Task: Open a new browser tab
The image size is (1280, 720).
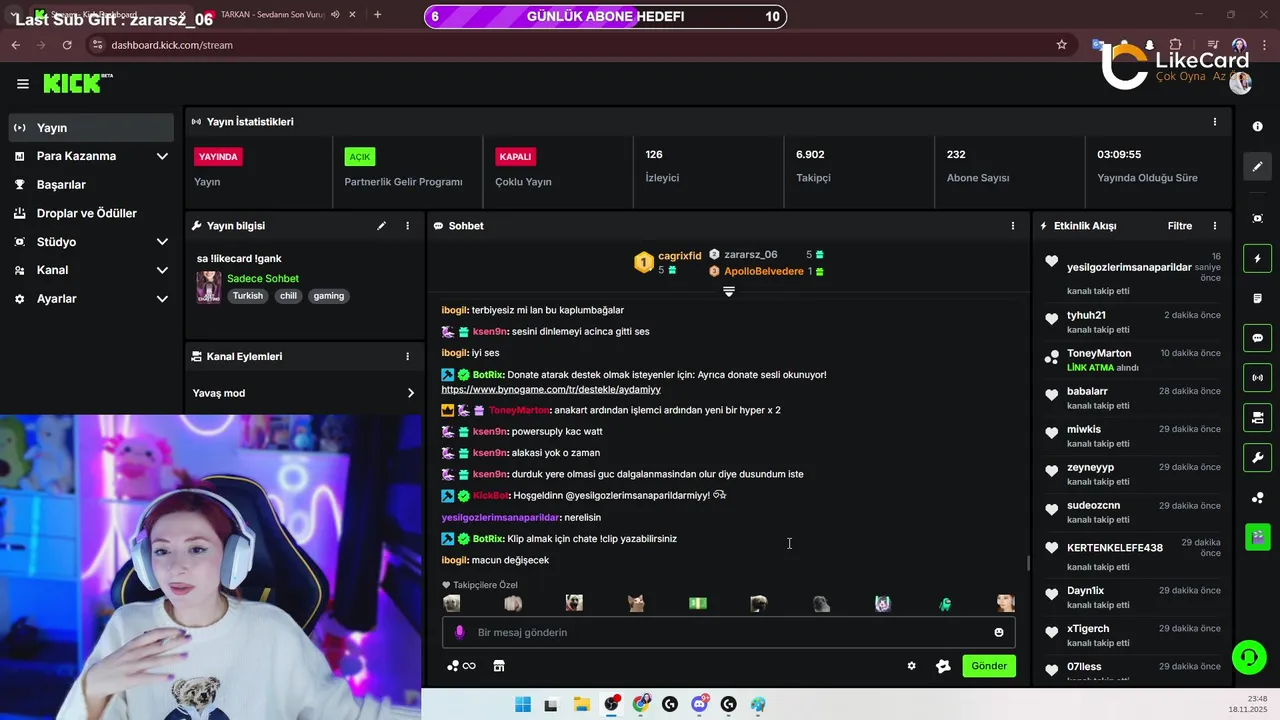Action: [x=377, y=15]
